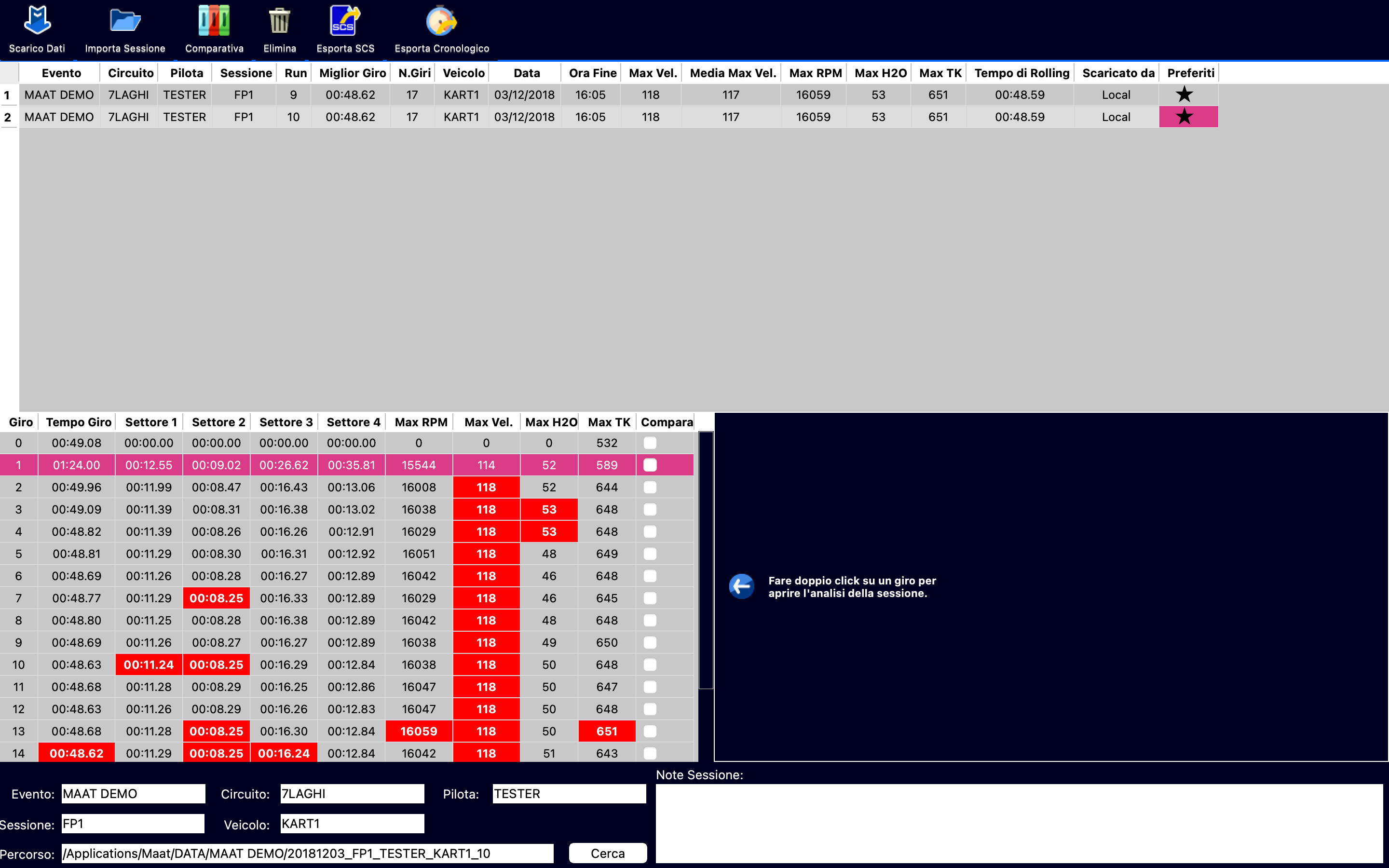The width and height of the screenshot is (1389, 868).
Task: Tick Compara checkbox on lap 13
Action: click(650, 732)
